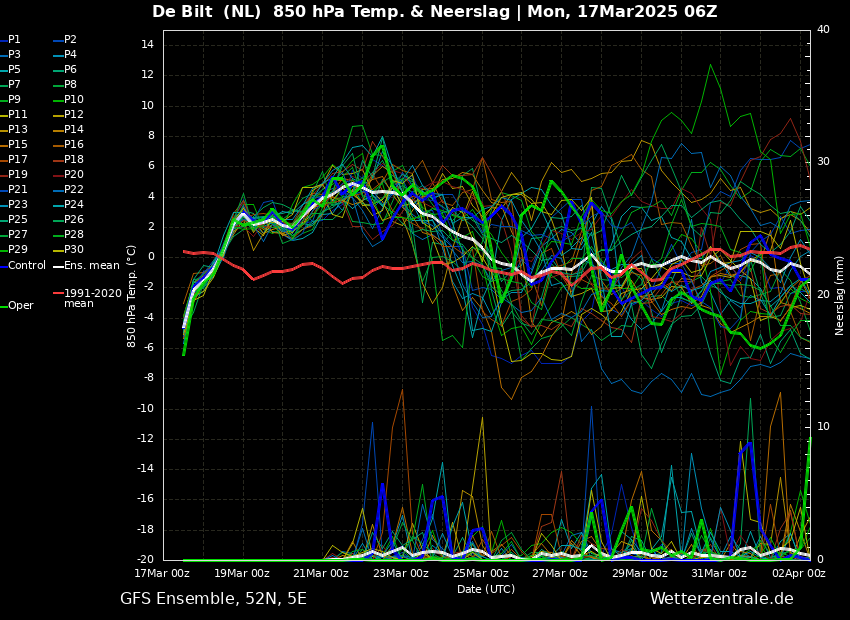Screen dimensions: 850x620
Task: Click the P26 legend entry
Action: tap(68, 219)
